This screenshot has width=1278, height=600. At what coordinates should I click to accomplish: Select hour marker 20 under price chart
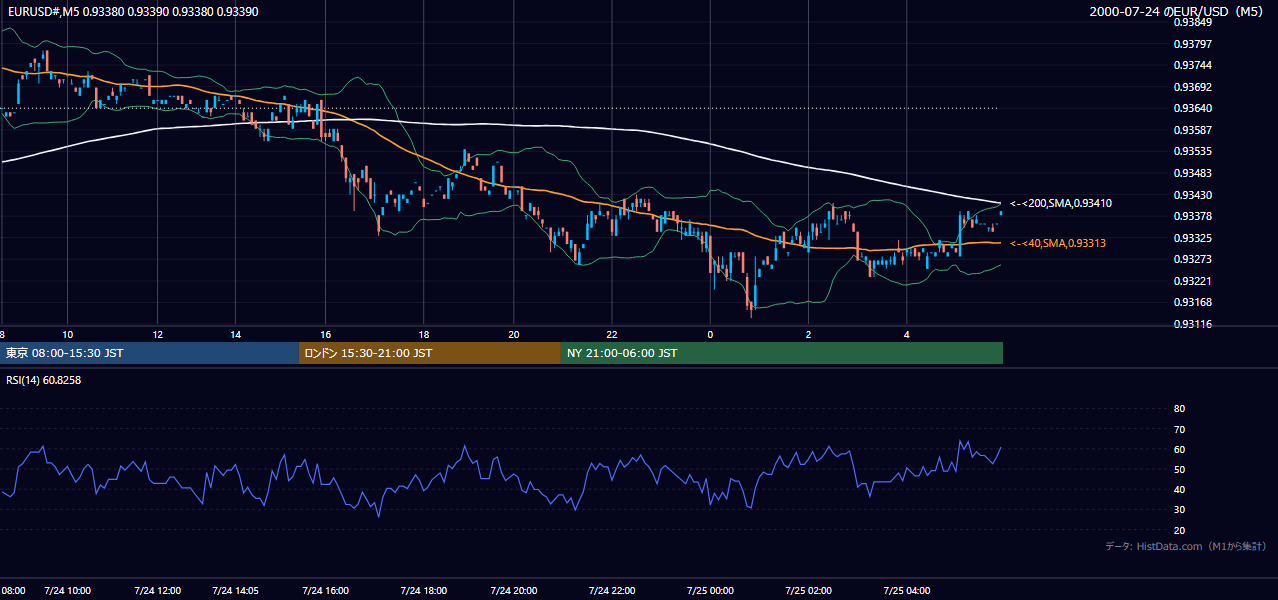coord(514,334)
